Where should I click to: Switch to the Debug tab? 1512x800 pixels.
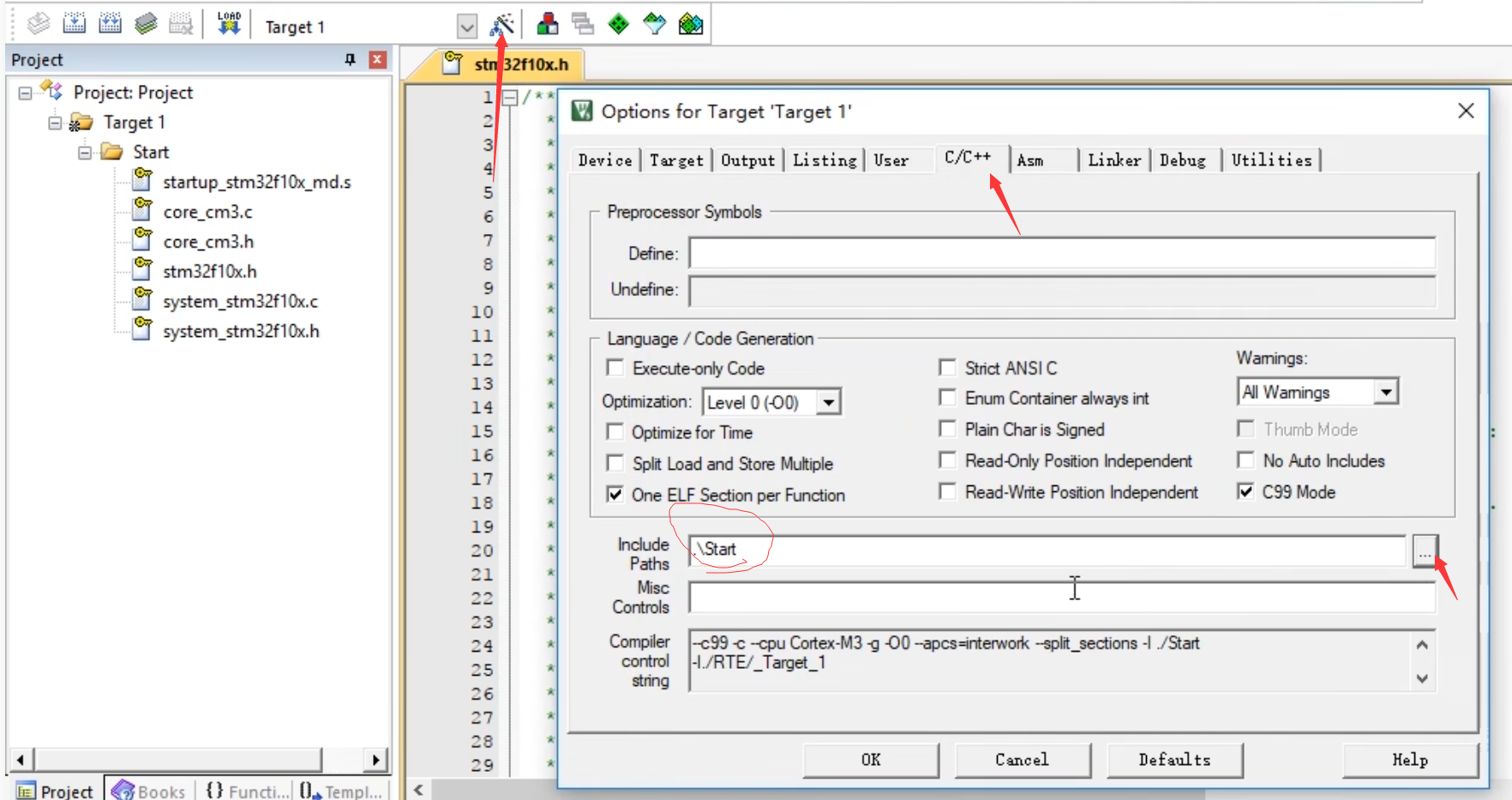(x=1182, y=160)
